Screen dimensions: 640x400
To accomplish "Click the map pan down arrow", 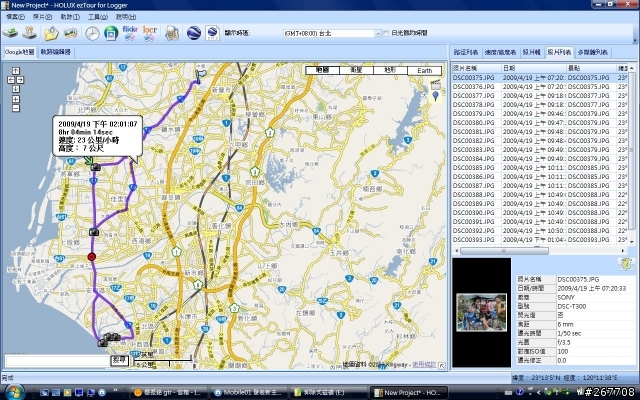I will point(16,89).
